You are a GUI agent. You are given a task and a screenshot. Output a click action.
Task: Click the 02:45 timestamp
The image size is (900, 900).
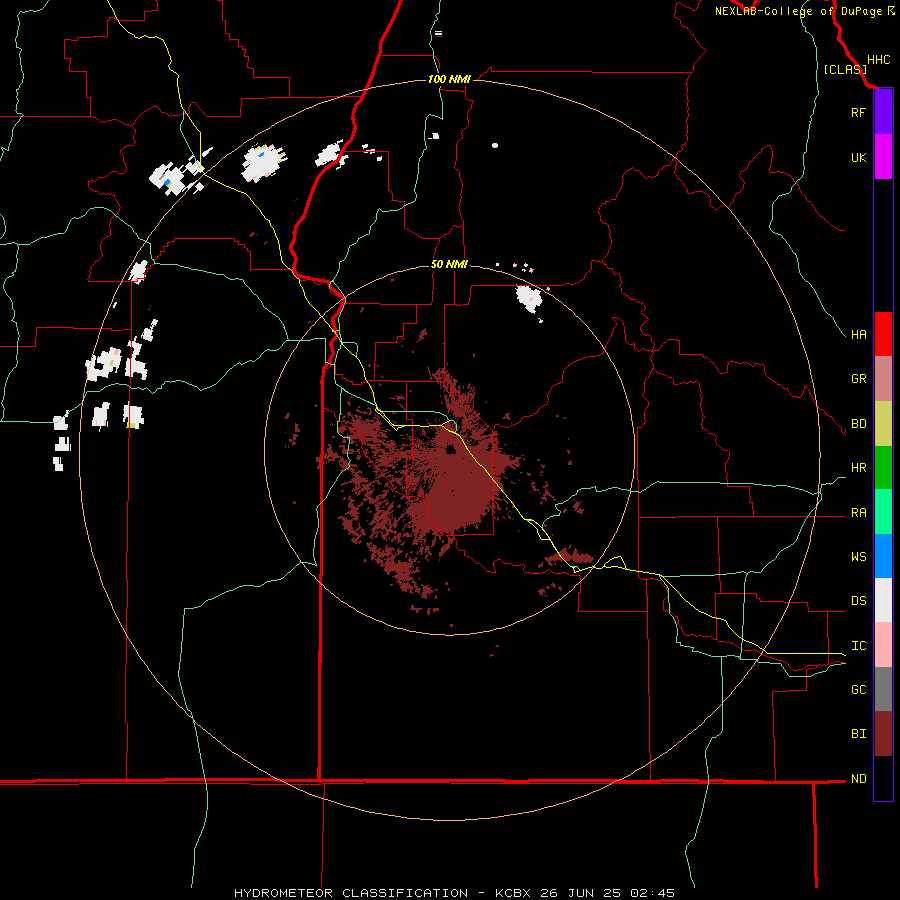(x=652, y=893)
